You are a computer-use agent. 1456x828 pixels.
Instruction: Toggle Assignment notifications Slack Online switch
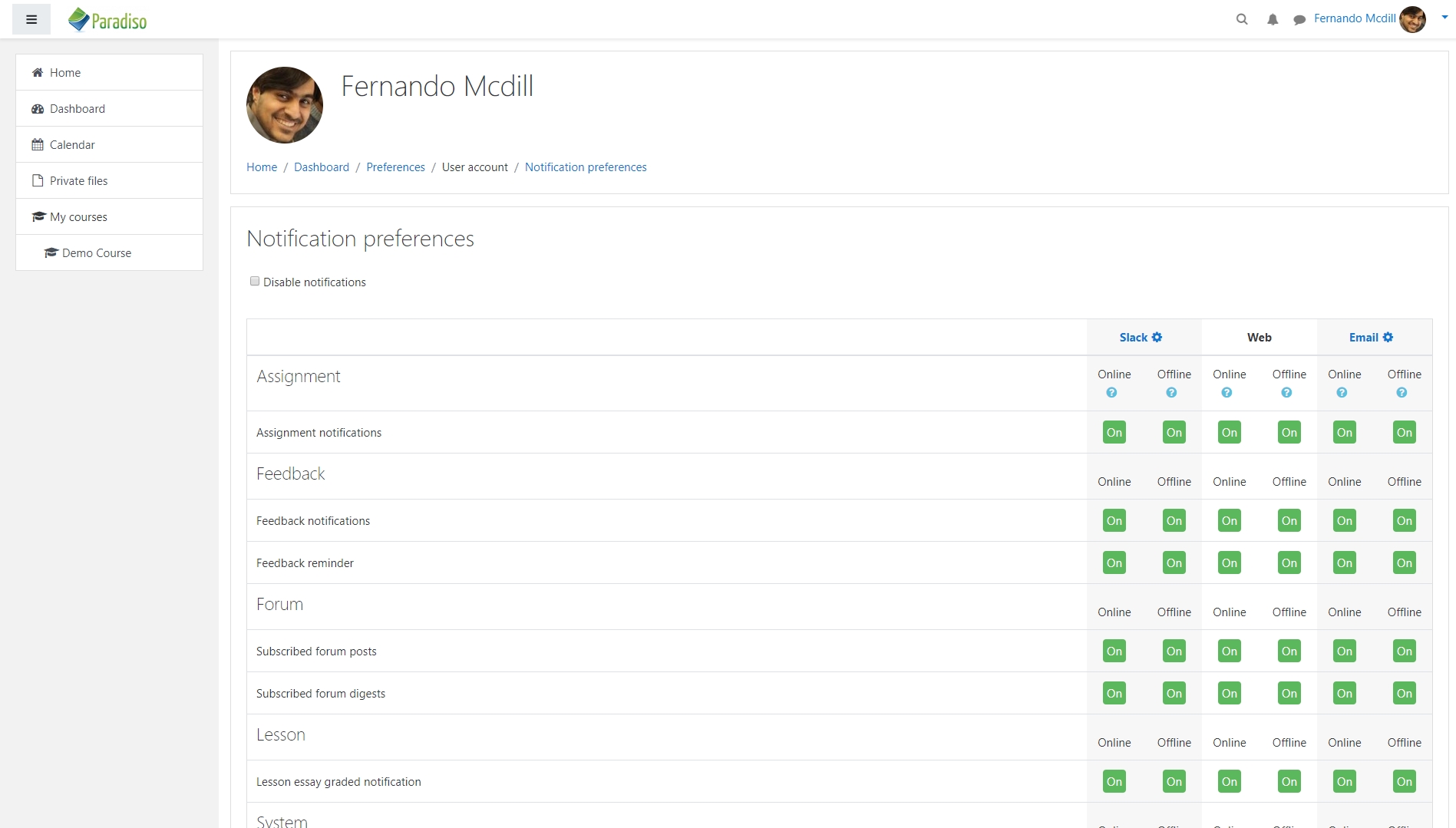(1114, 433)
